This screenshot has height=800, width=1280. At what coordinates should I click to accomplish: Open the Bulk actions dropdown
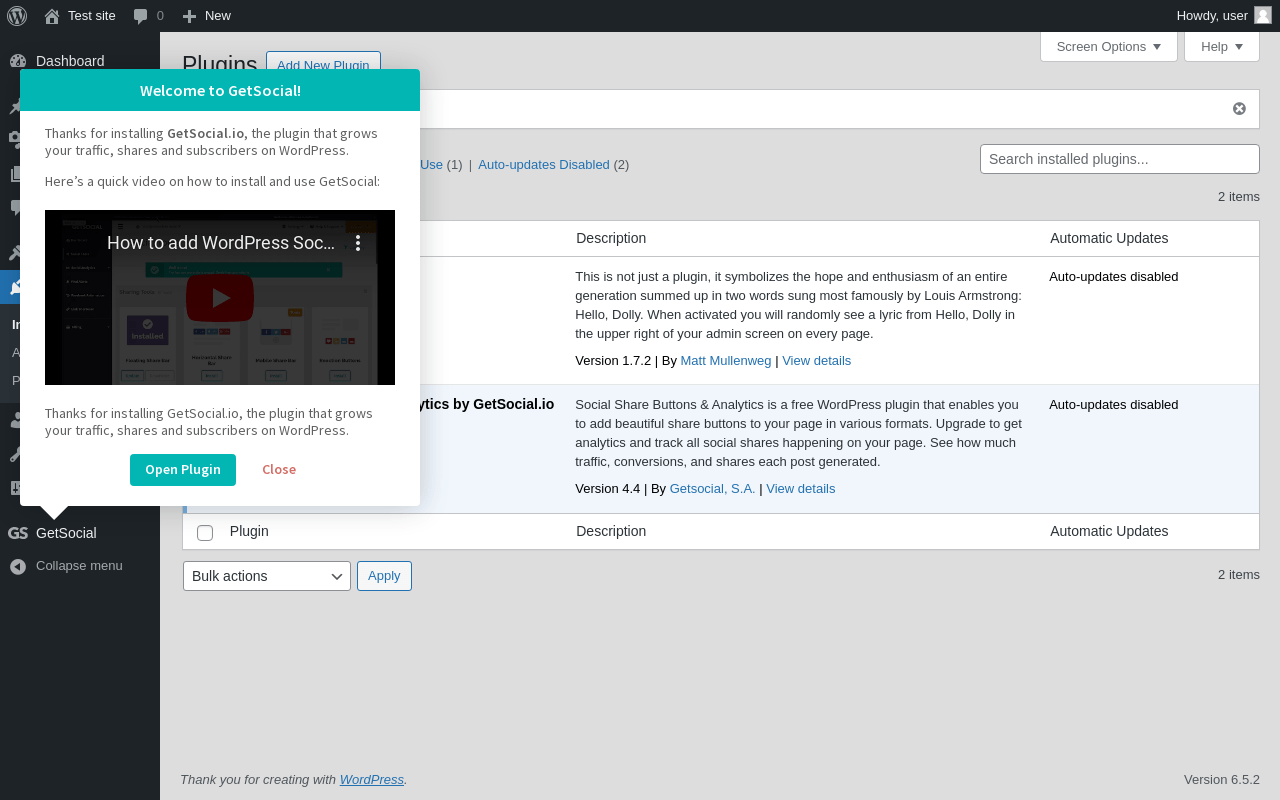tap(267, 576)
